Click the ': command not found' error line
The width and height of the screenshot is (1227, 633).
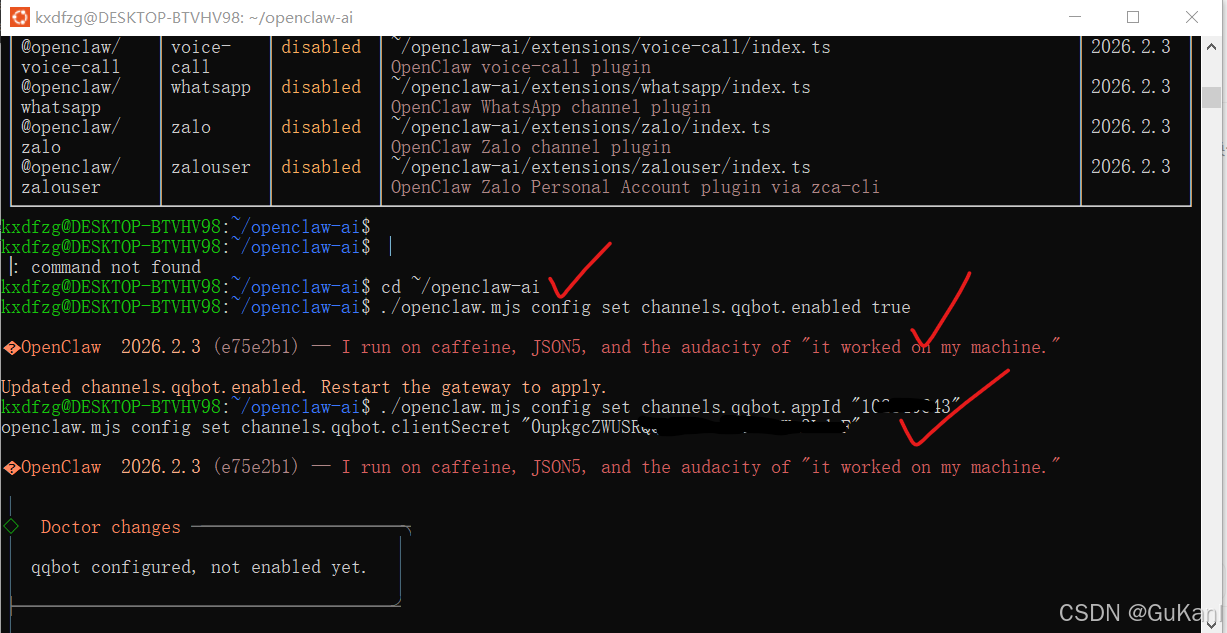[x=106, y=267]
